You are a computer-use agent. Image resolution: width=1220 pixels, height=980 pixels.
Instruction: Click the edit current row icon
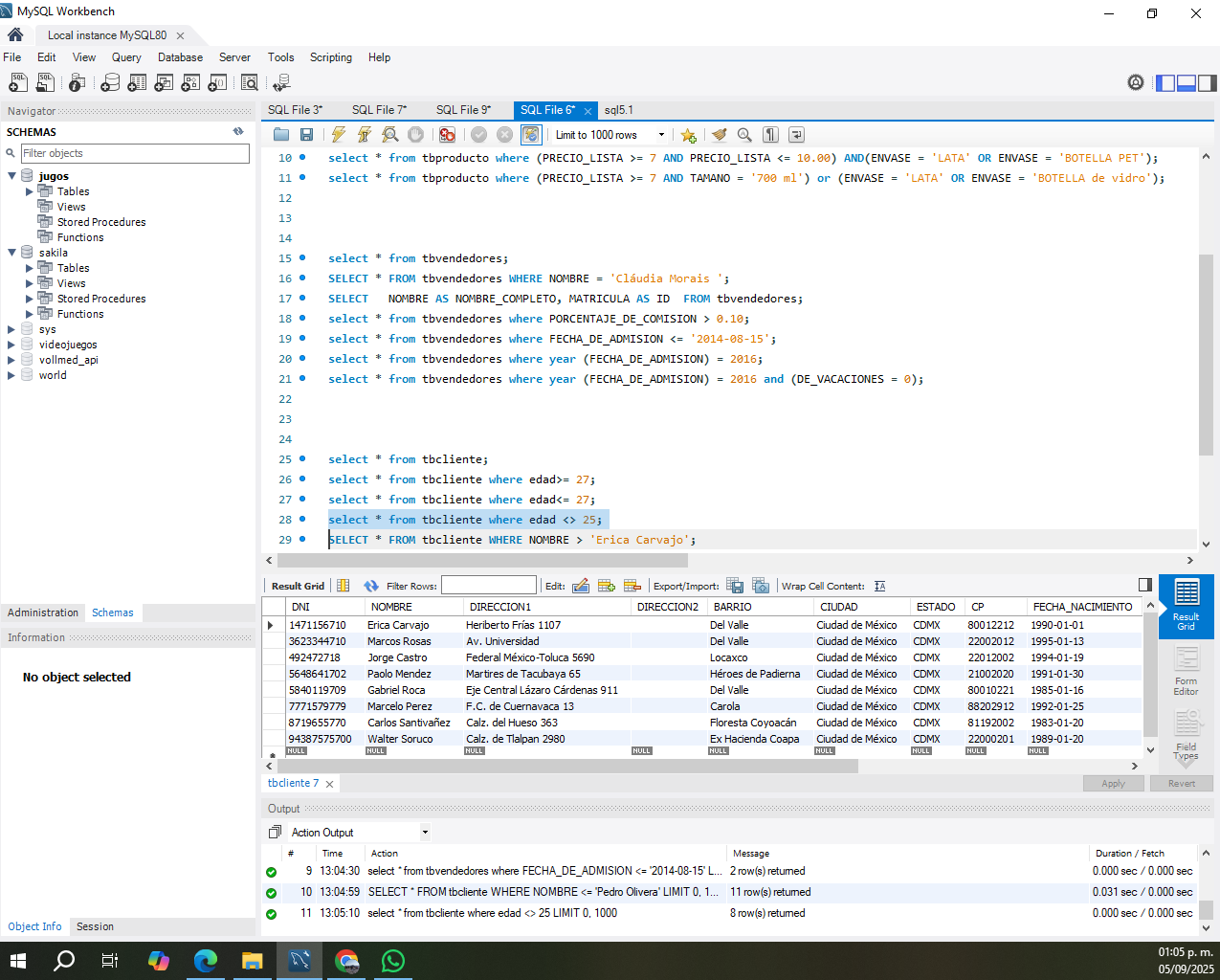pos(581,586)
